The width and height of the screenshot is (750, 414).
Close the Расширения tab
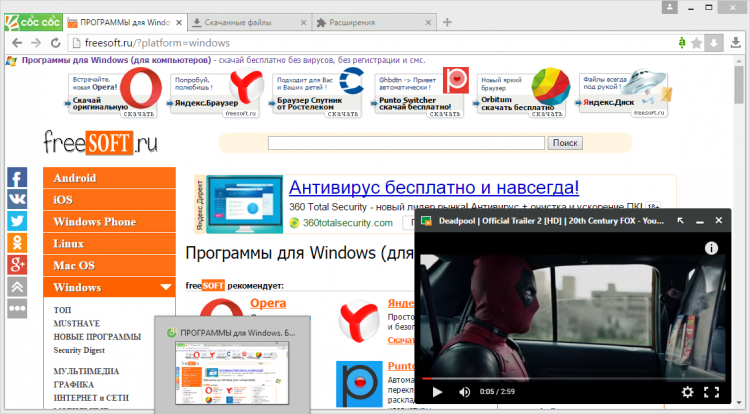[428, 22]
